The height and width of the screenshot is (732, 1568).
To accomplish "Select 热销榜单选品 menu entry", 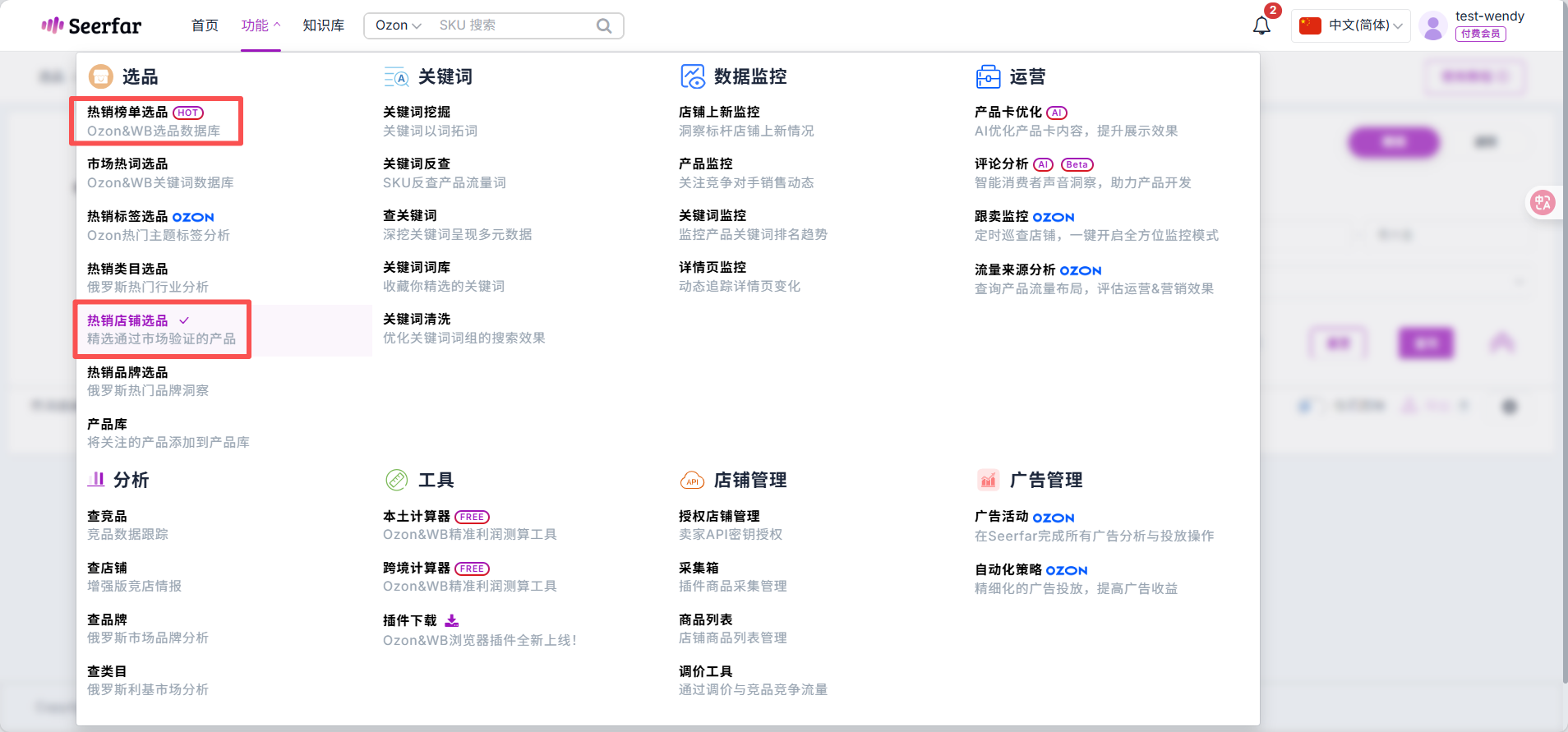I will (x=127, y=113).
